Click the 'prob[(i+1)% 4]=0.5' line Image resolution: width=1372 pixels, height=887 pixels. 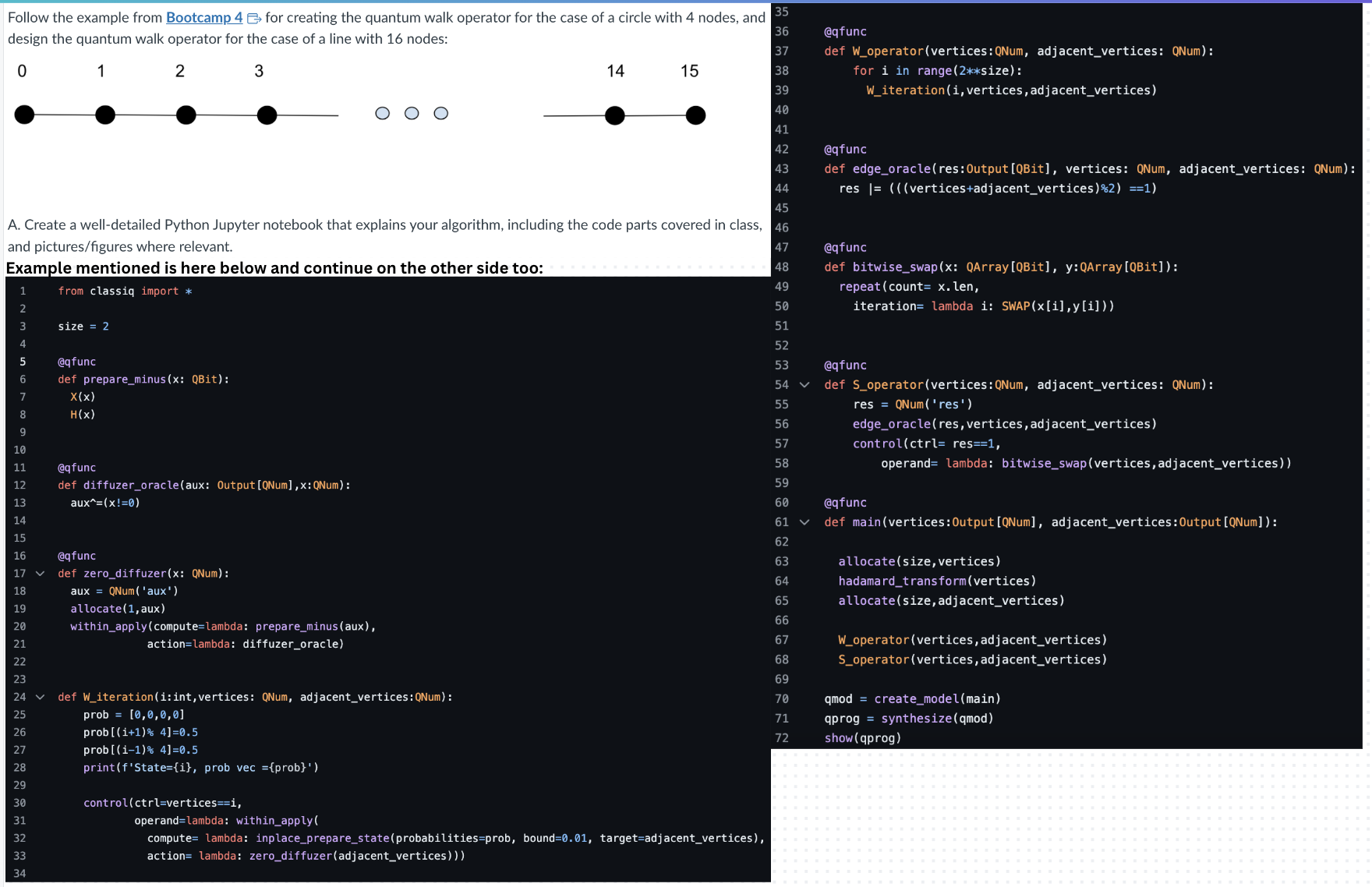pos(140,733)
